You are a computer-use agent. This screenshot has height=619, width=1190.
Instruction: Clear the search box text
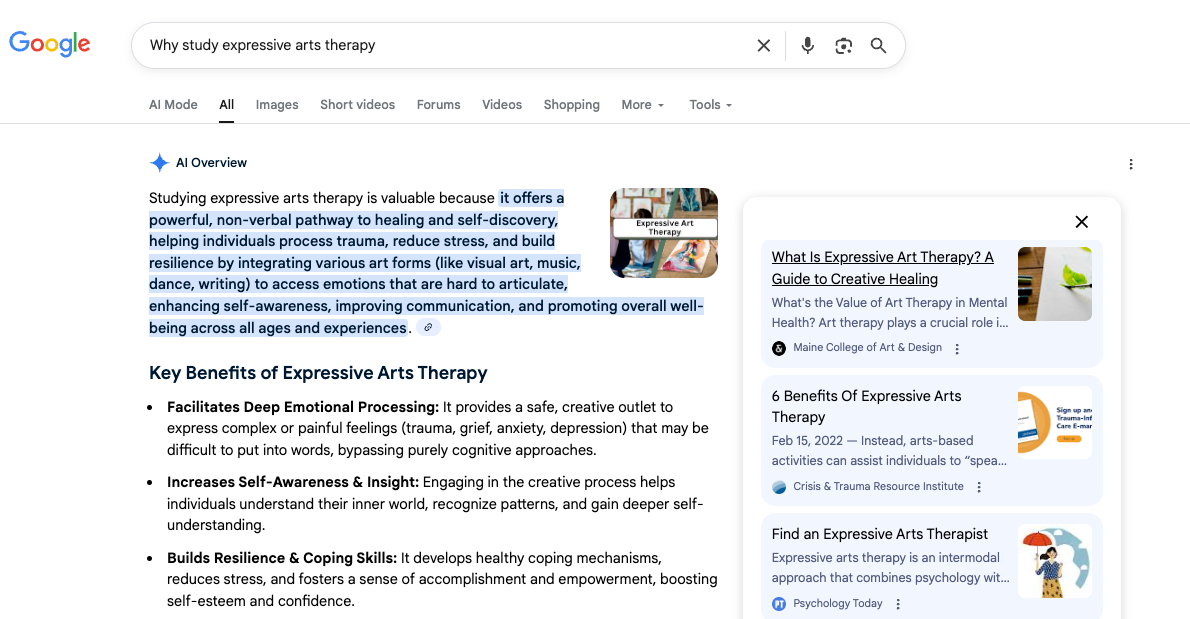point(763,45)
